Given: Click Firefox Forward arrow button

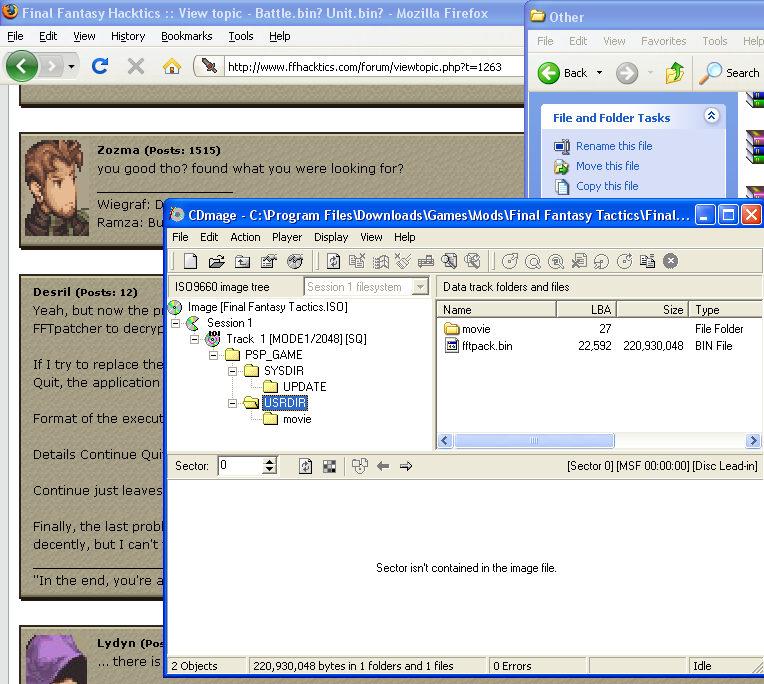Looking at the screenshot, I should [51, 66].
